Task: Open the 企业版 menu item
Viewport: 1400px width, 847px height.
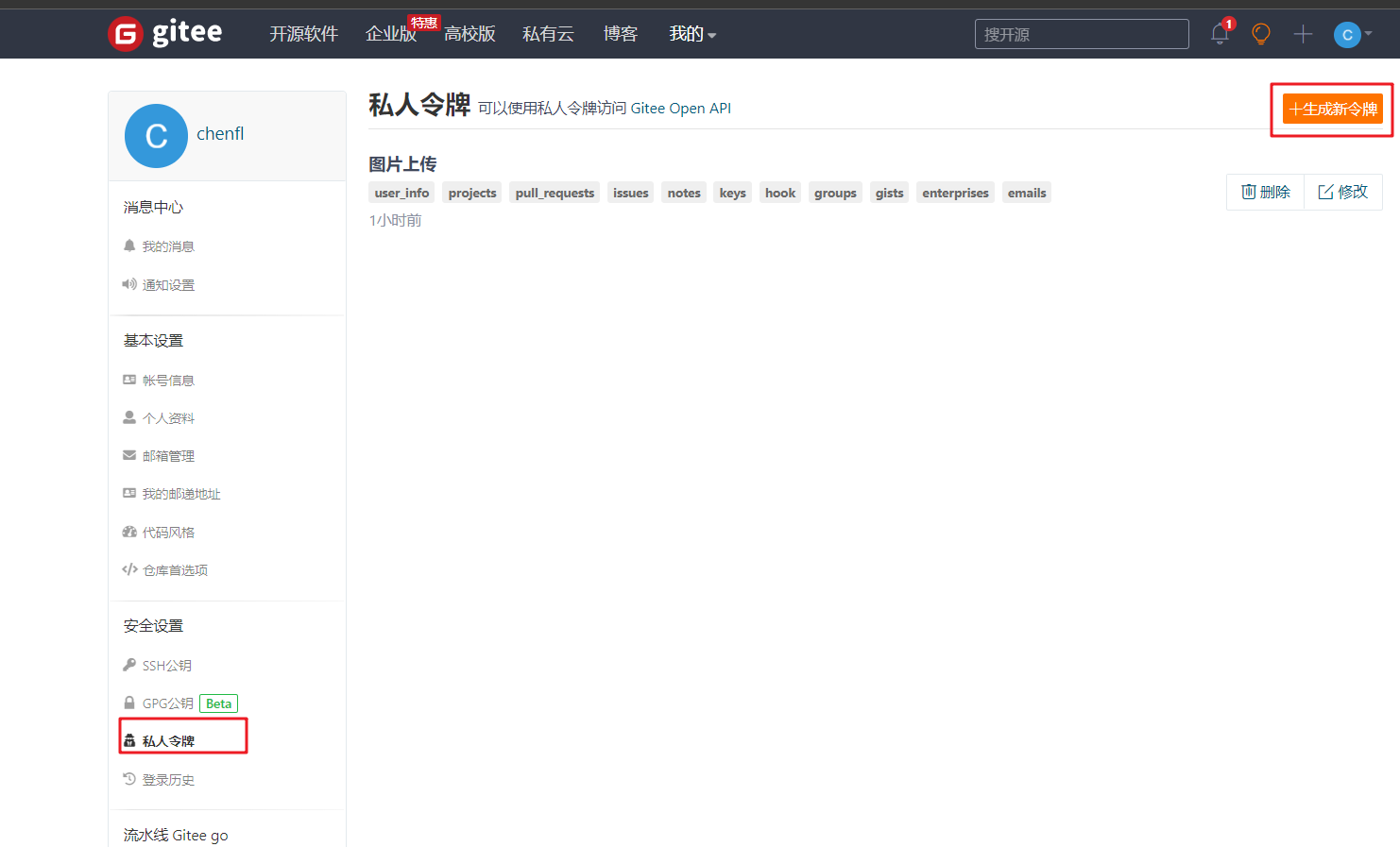Action: (x=391, y=34)
